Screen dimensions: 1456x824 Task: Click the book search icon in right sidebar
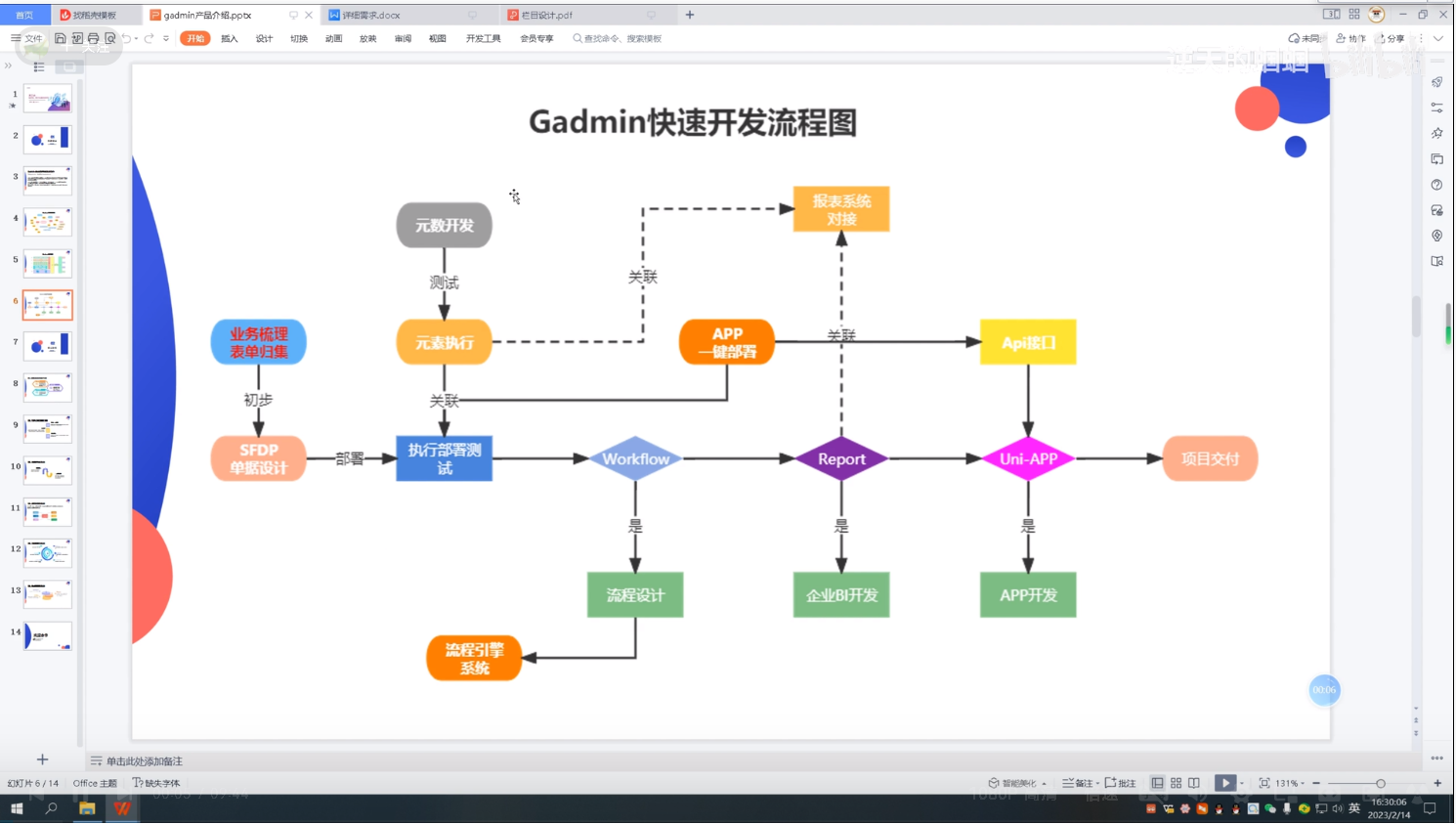tap(1436, 261)
